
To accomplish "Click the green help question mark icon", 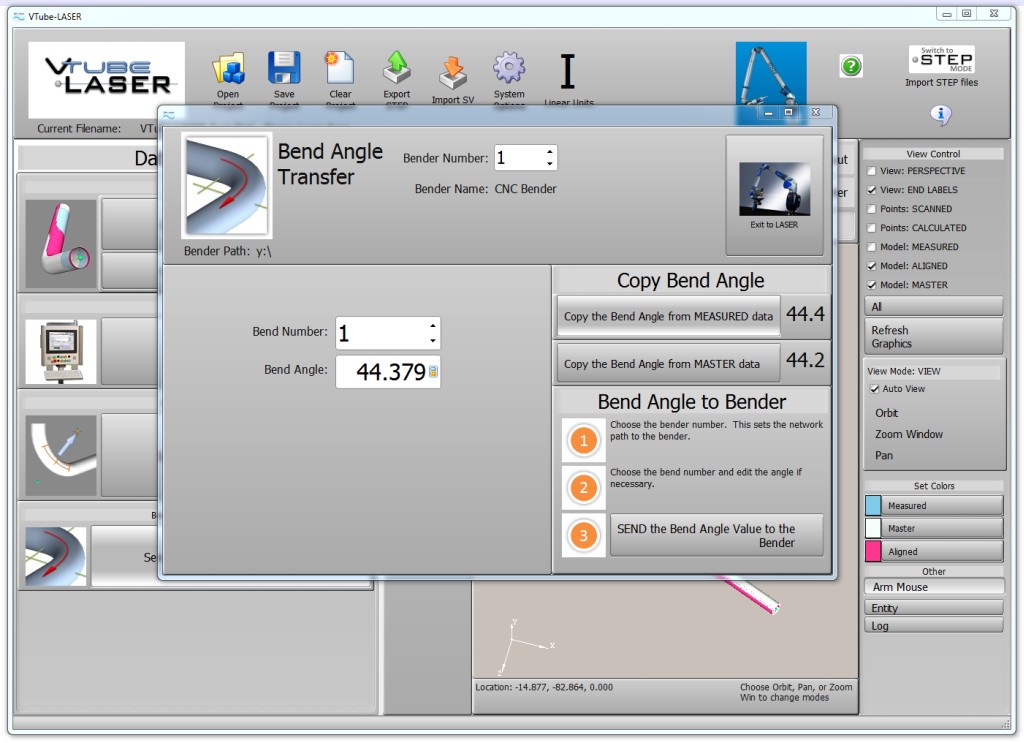I will [x=851, y=66].
